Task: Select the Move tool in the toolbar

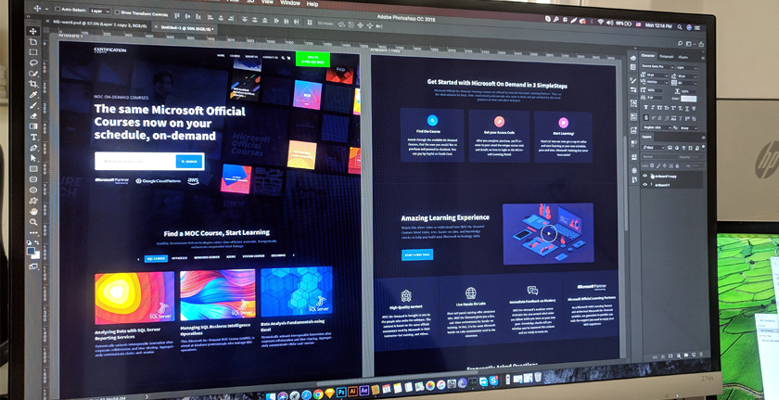Action: pos(33,31)
